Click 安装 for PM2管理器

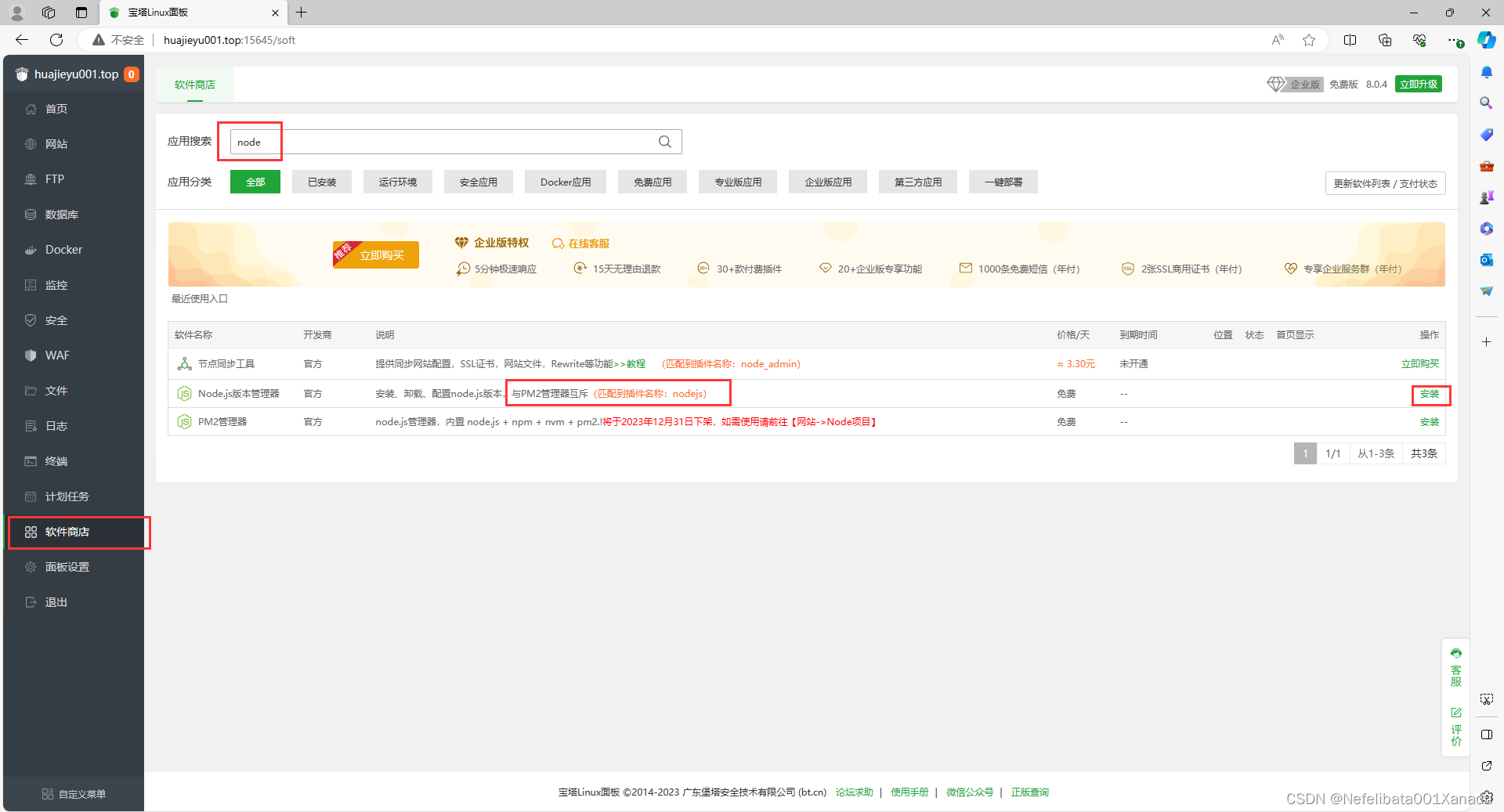coord(1430,422)
